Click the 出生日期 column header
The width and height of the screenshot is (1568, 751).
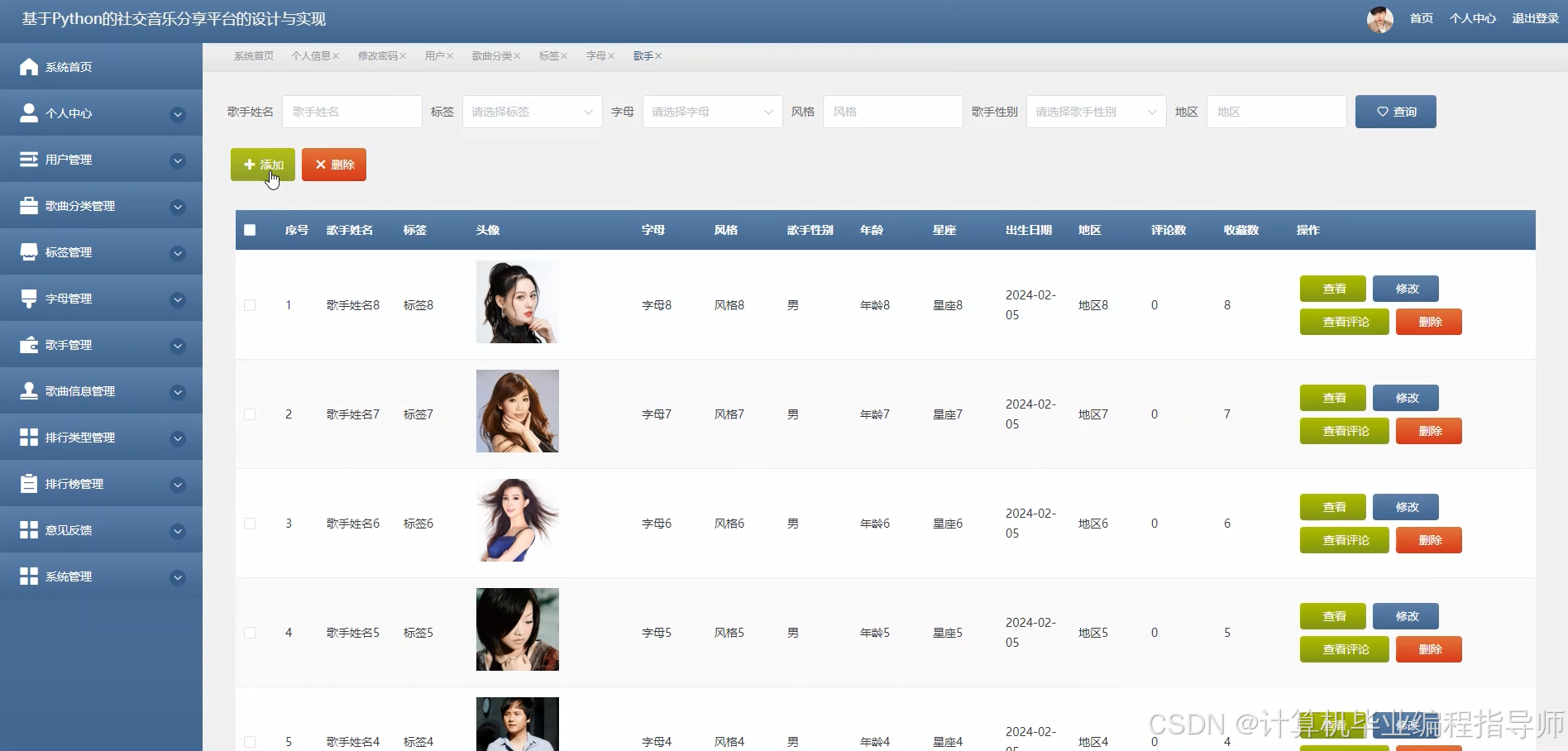(1029, 230)
